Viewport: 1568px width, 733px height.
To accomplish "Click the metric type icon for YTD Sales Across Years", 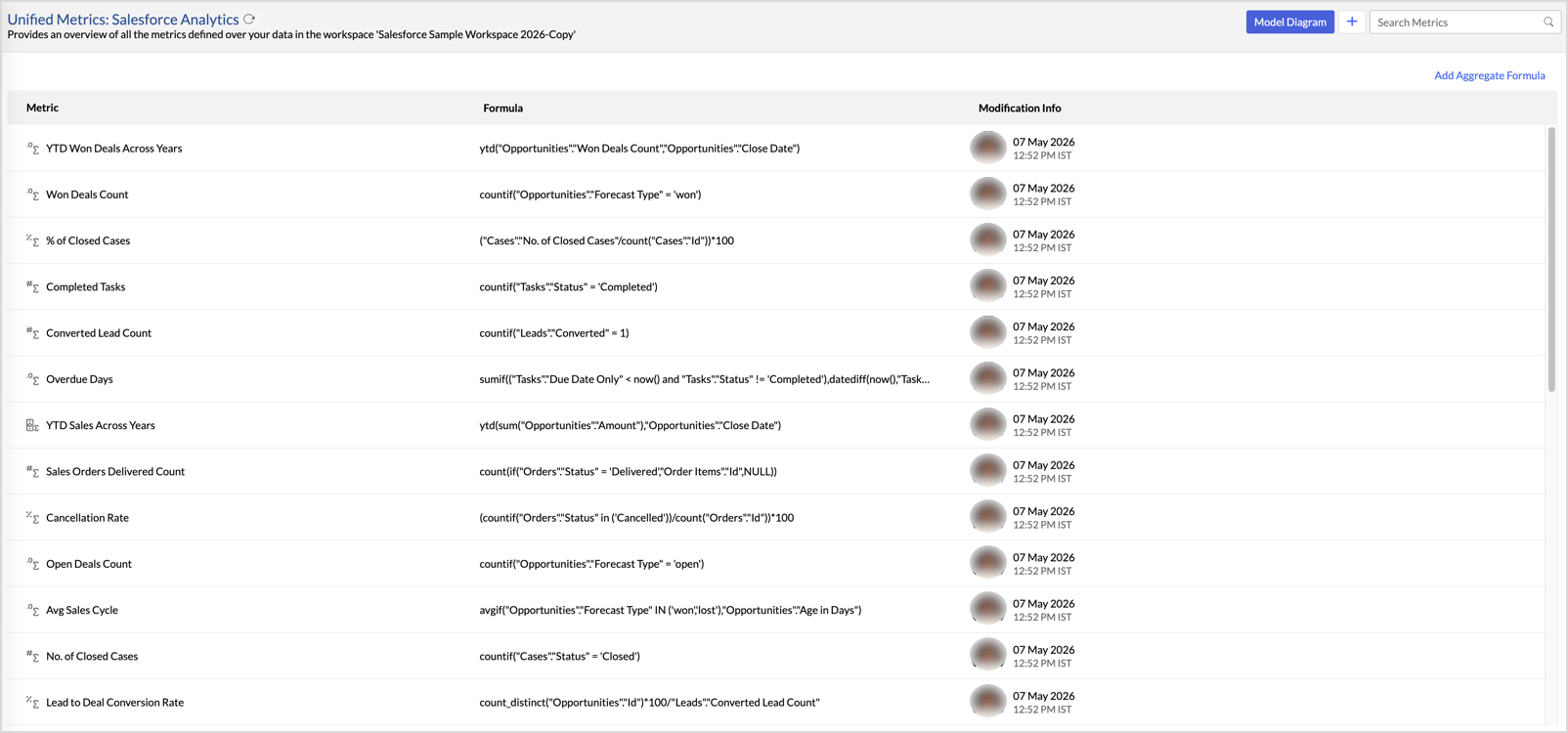I will pos(32,425).
